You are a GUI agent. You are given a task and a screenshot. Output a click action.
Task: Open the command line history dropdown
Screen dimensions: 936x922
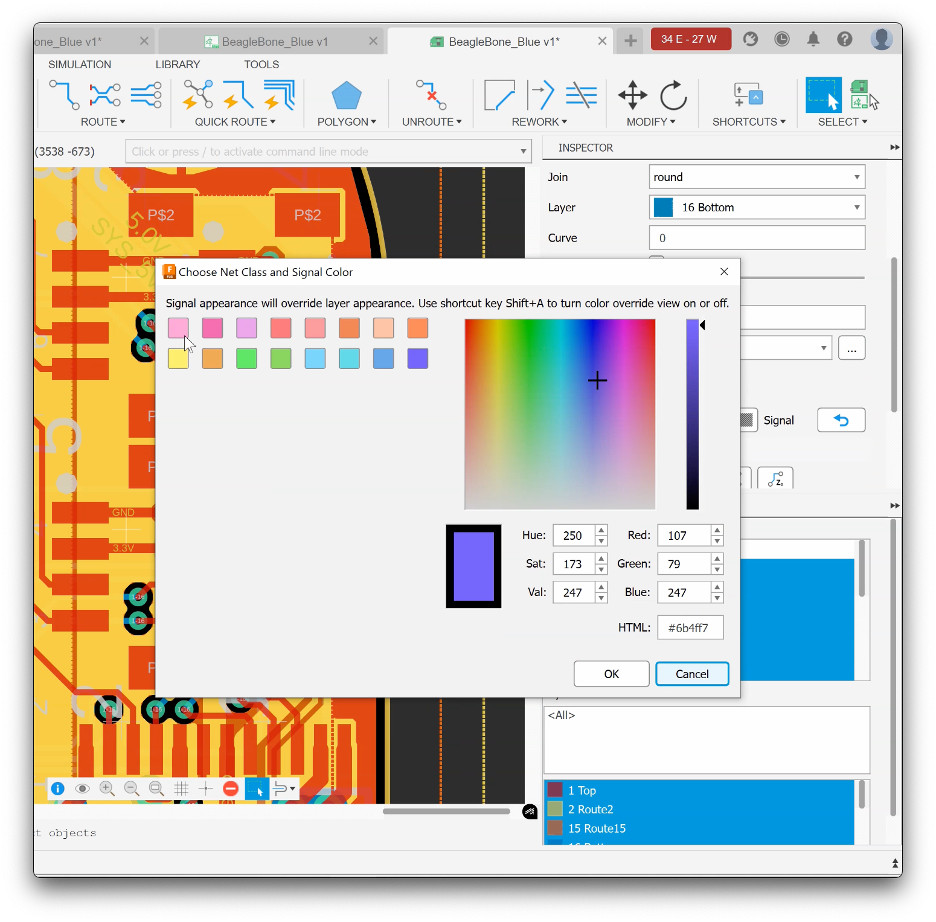[x=523, y=152]
